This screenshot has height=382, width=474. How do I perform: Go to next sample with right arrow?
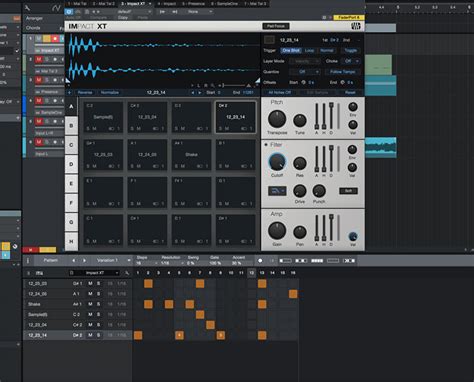point(200,92)
